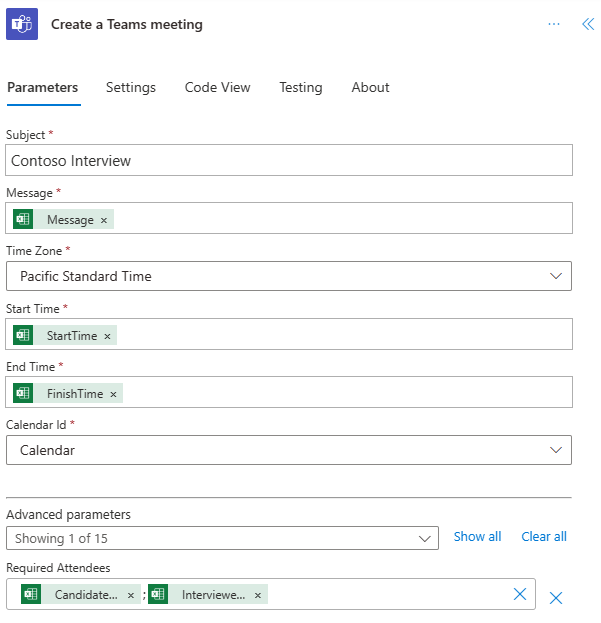
Task: Clear the Required Attendees field contents
Action: pyautogui.click(x=520, y=594)
